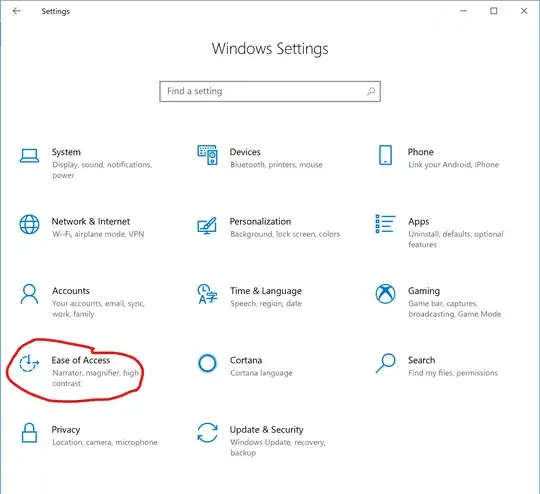Viewport: 540px width, 494px height.
Task: Click 'Link your Android, iPhone' description
Action: [454, 165]
